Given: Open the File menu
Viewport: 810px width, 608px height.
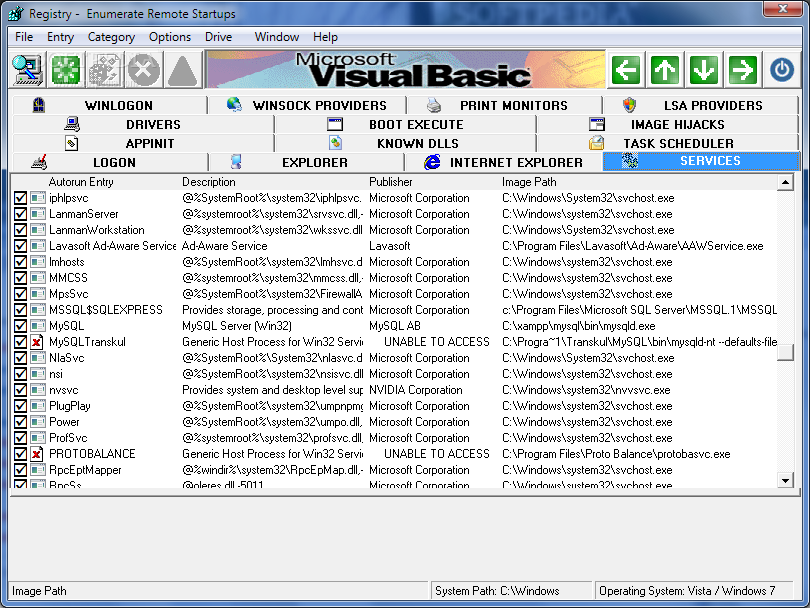Looking at the screenshot, I should click(24, 37).
